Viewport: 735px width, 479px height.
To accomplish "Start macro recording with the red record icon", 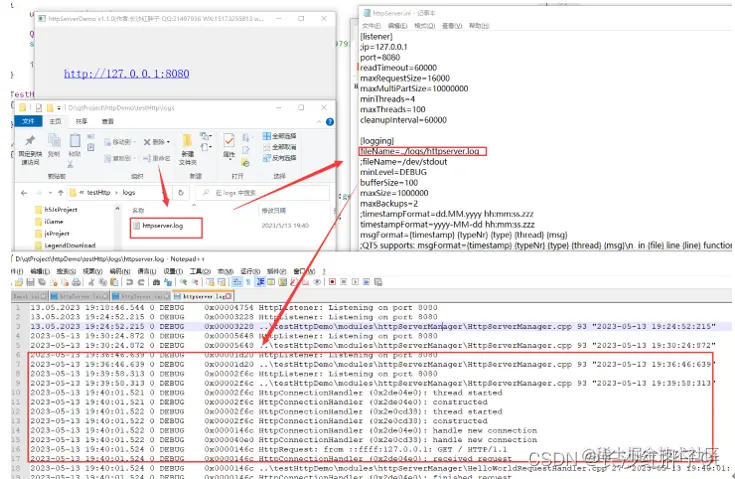I will pyautogui.click(x=332, y=282).
